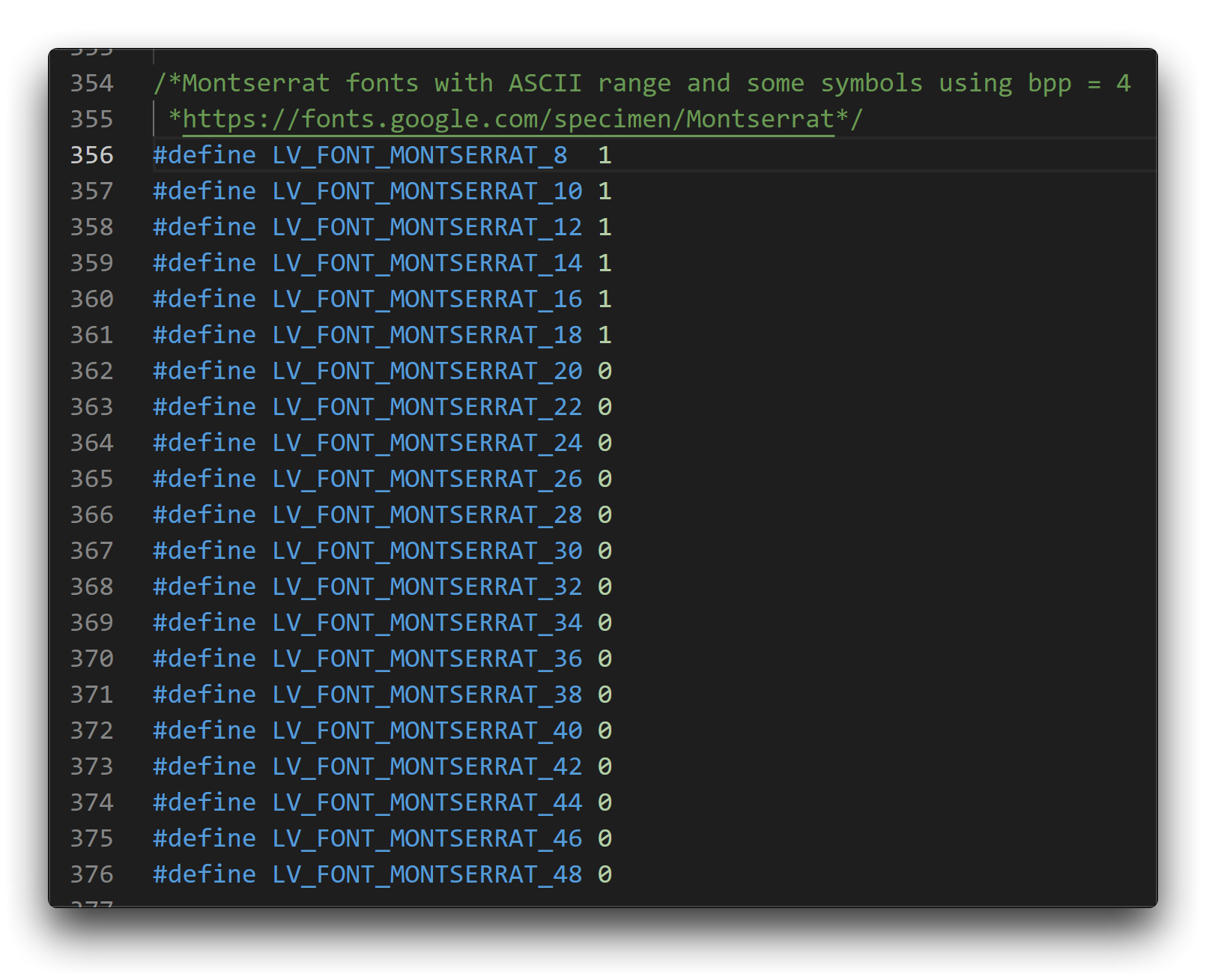Click line number 376 in the gutter
1206x980 pixels.
click(92, 874)
